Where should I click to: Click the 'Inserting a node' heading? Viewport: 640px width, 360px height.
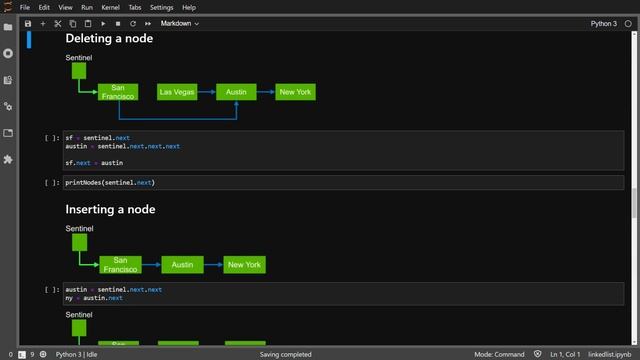click(110, 209)
